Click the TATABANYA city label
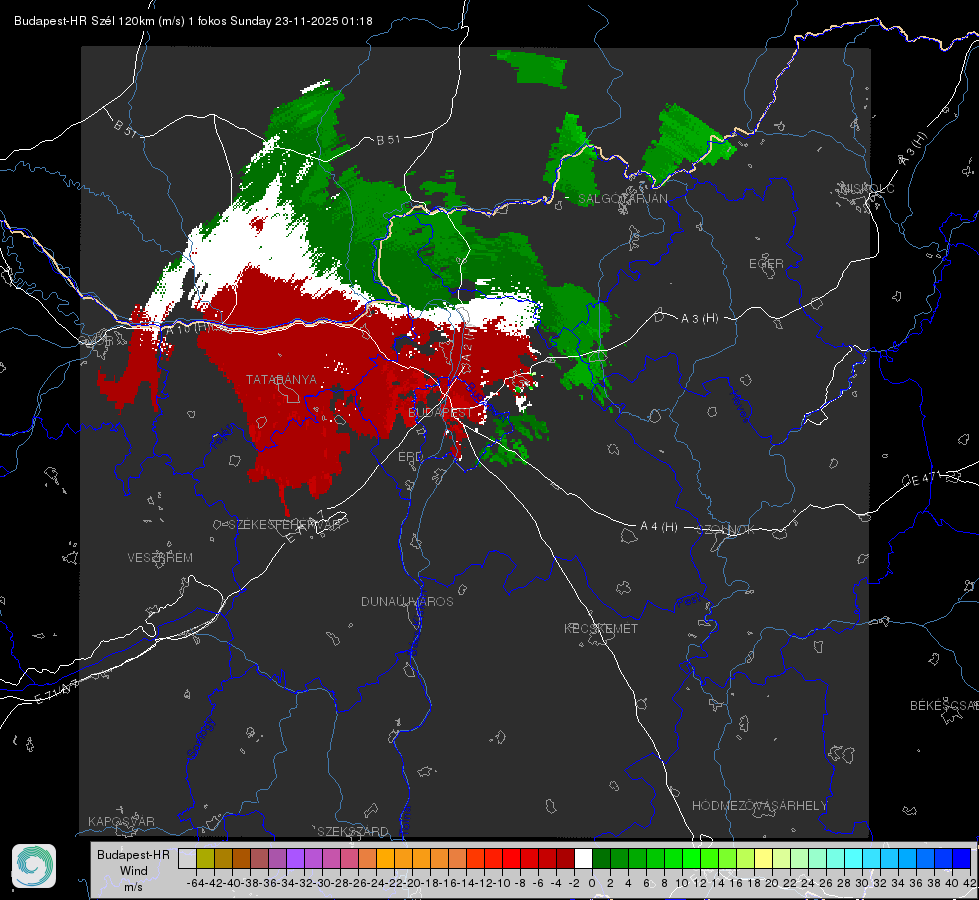Image resolution: width=979 pixels, height=900 pixels. pyautogui.click(x=281, y=379)
